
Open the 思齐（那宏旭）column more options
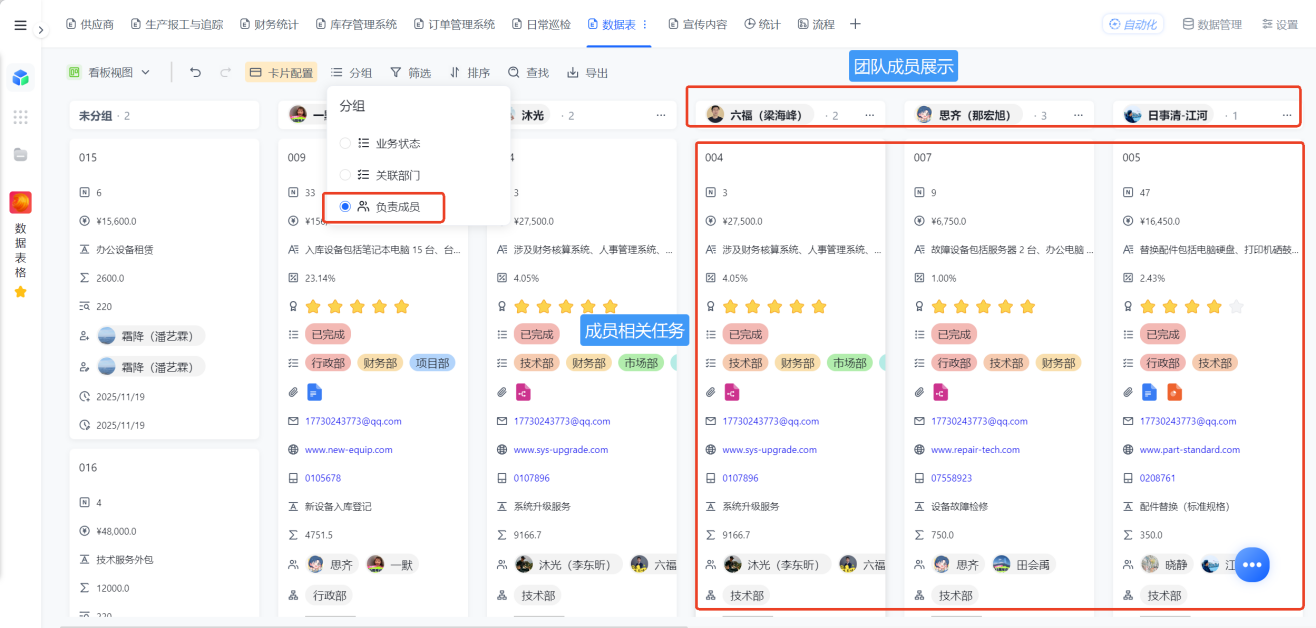[x=1077, y=115]
